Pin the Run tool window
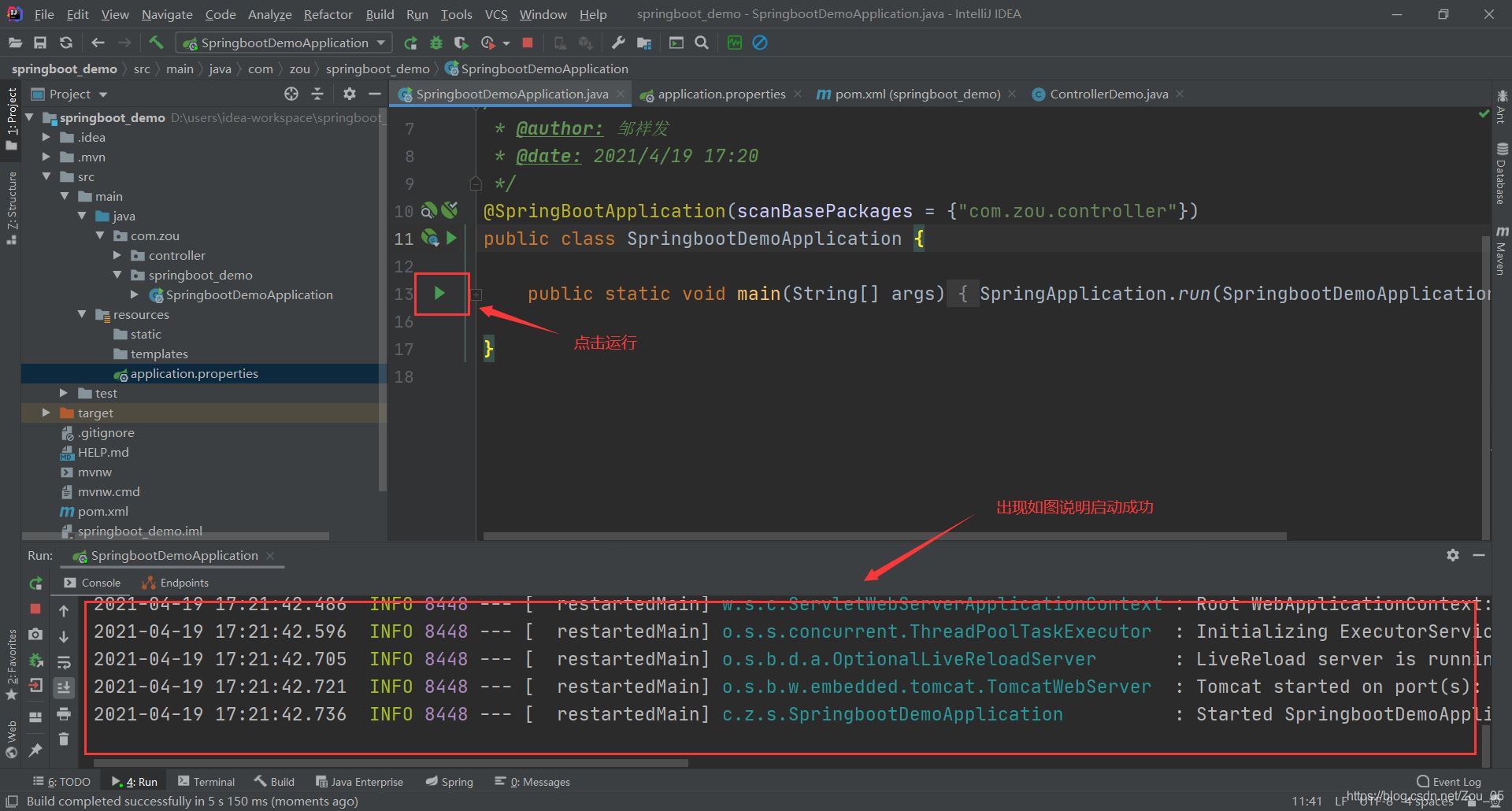The height and width of the screenshot is (811, 1512). 35,749
